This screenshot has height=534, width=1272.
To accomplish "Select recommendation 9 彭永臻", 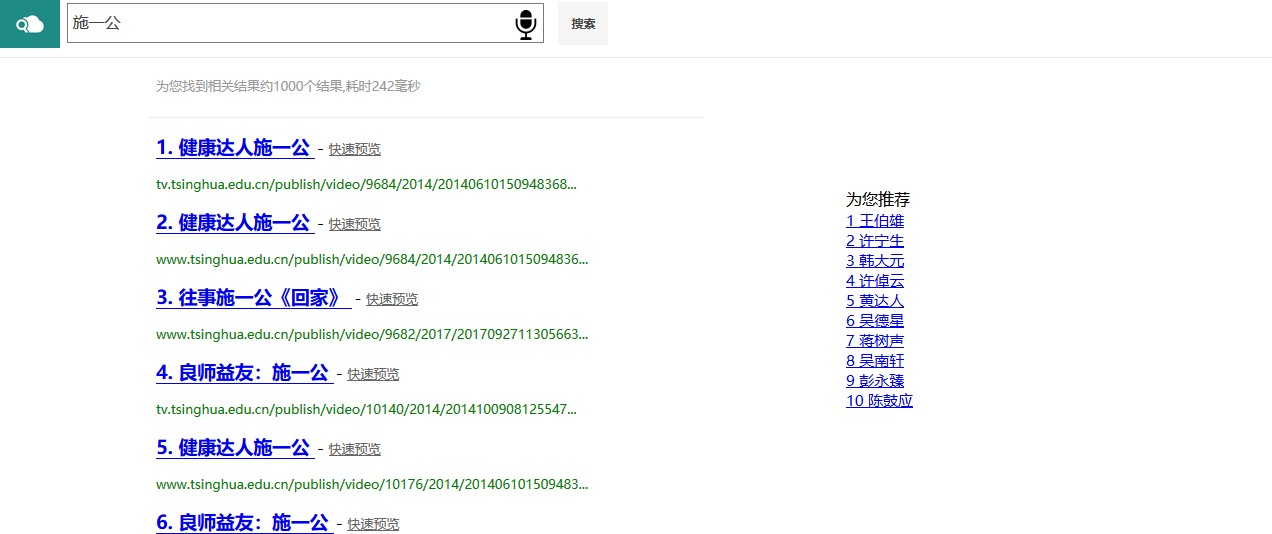I will pos(875,381).
